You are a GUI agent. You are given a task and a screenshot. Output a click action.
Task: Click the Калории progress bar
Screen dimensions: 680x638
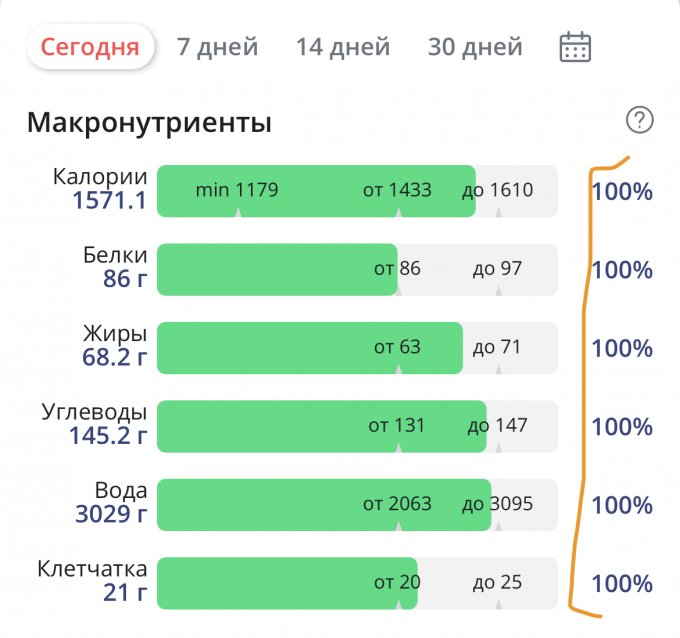pos(357,190)
